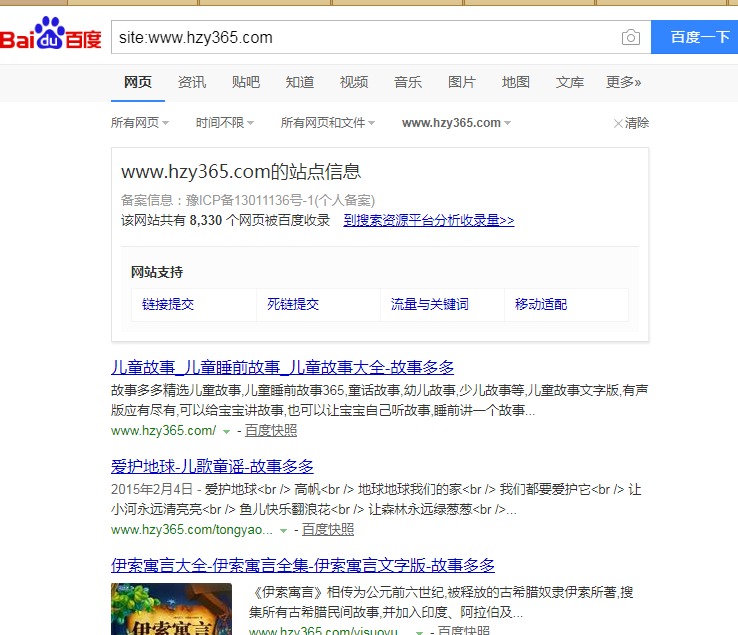Open 到搜索资源平台分析收录量 link
738x635 pixels.
429,220
